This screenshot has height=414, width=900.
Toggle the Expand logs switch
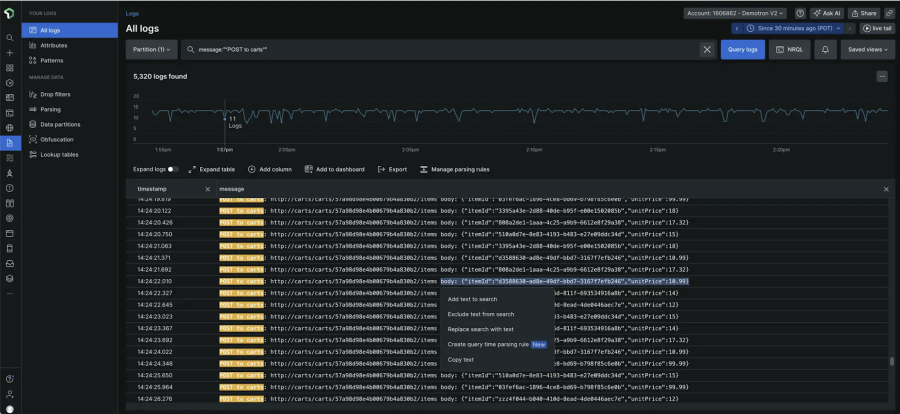(x=173, y=169)
